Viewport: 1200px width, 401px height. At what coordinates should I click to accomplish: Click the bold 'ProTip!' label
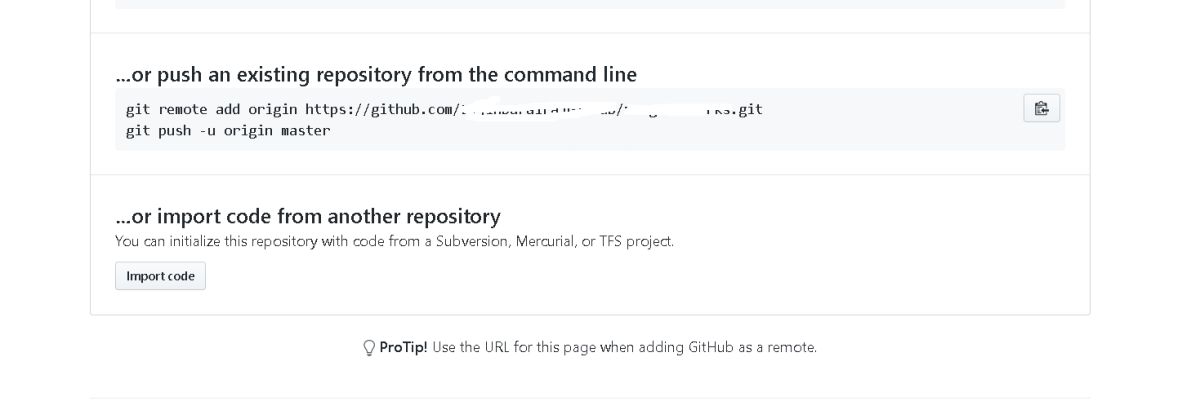(403, 347)
